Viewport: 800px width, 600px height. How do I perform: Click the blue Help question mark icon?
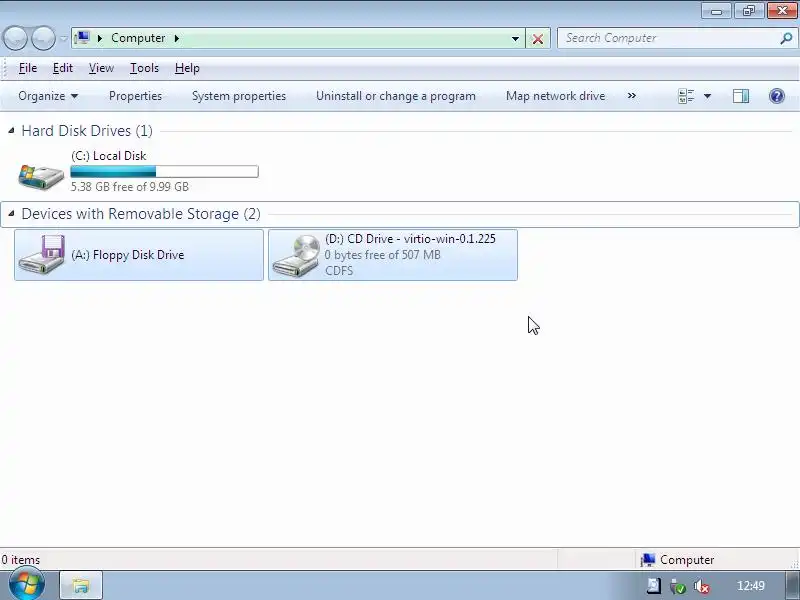point(777,96)
